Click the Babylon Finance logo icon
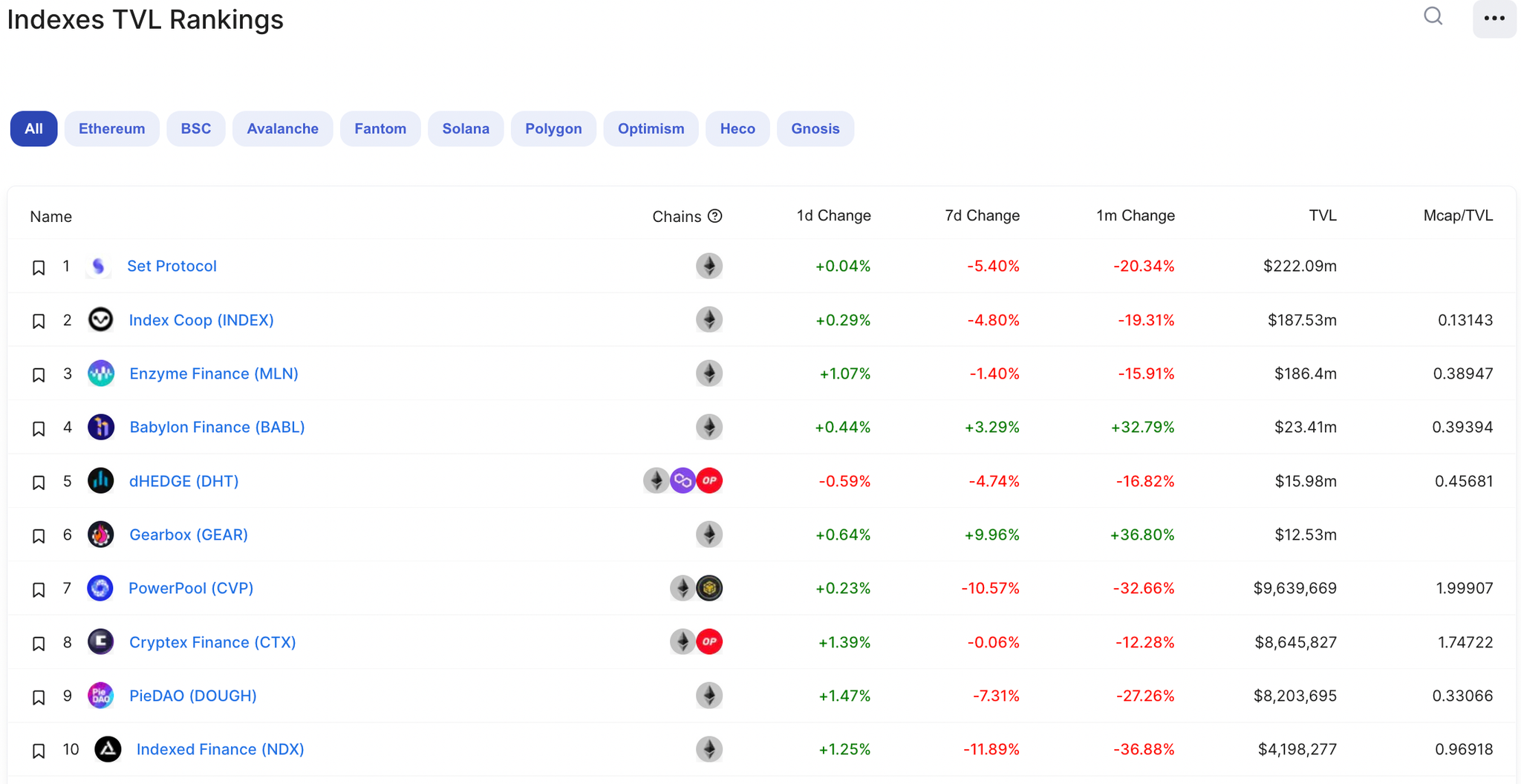1521x784 pixels. pyautogui.click(x=101, y=427)
